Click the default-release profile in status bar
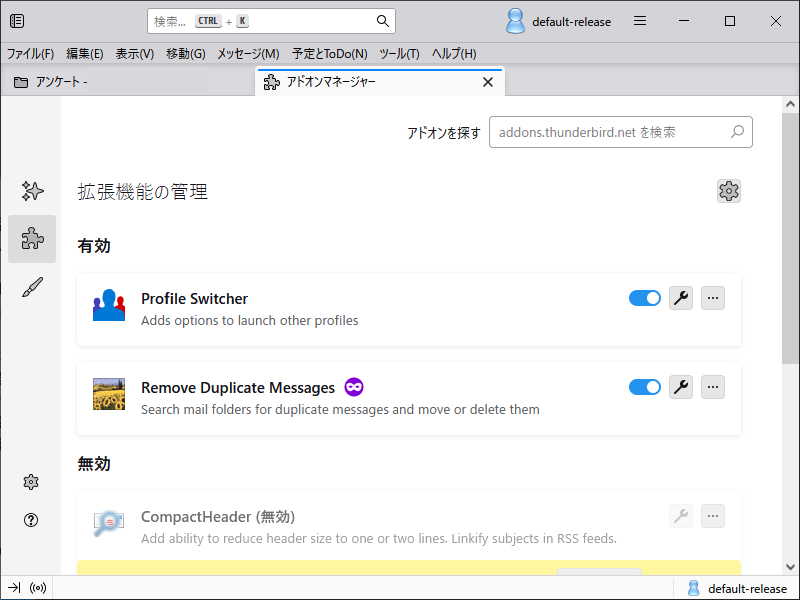This screenshot has width=800, height=600. [x=737, y=588]
